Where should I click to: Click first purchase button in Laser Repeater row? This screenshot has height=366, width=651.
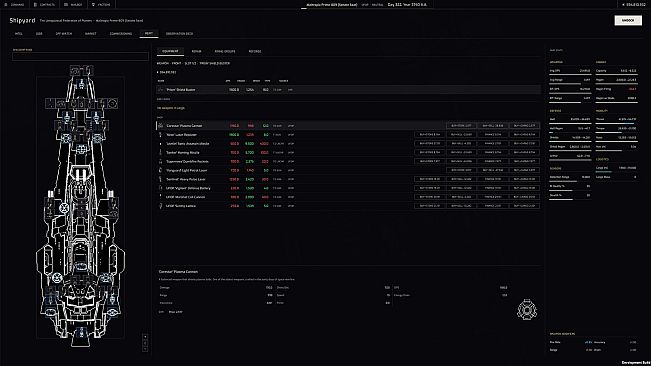[x=430, y=134]
